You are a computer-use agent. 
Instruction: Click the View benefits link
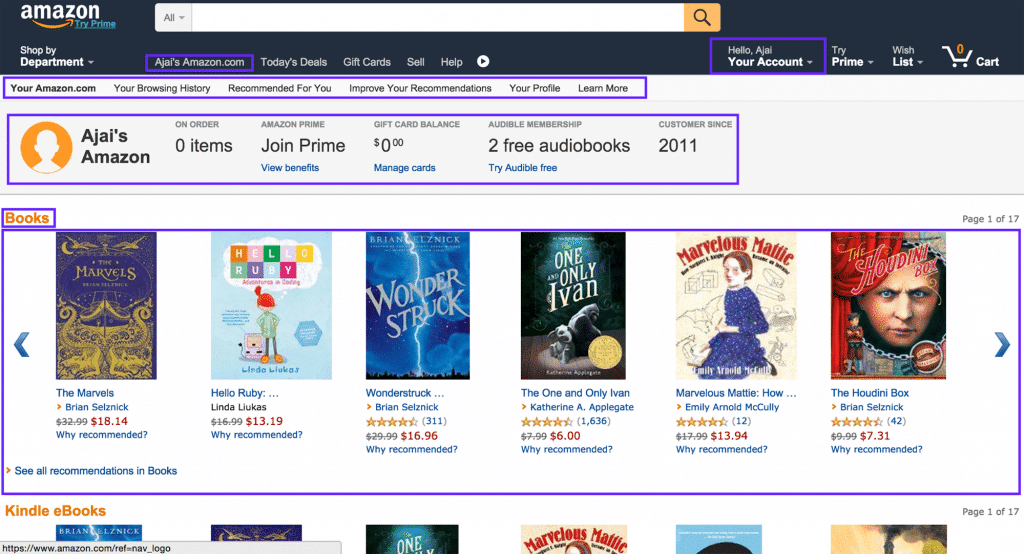click(290, 168)
